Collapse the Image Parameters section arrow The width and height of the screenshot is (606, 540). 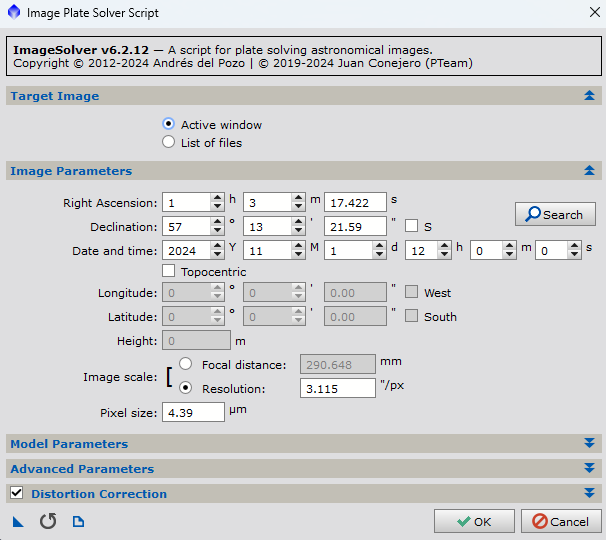(x=589, y=170)
